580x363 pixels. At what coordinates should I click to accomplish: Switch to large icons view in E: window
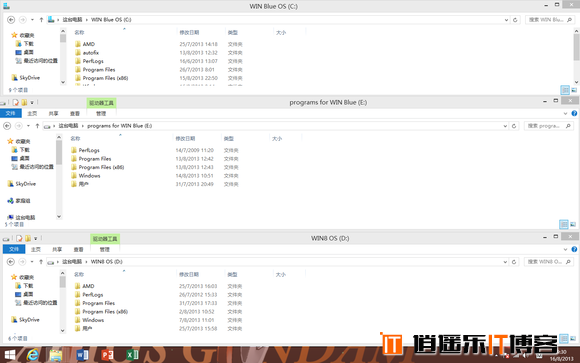(573, 224)
